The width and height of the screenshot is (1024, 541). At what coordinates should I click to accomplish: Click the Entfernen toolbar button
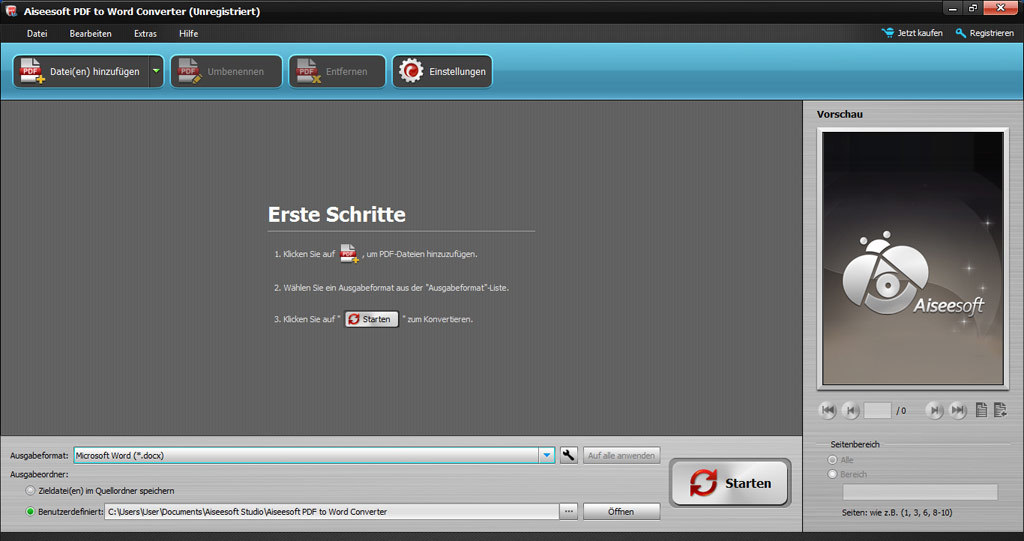click(x=337, y=71)
